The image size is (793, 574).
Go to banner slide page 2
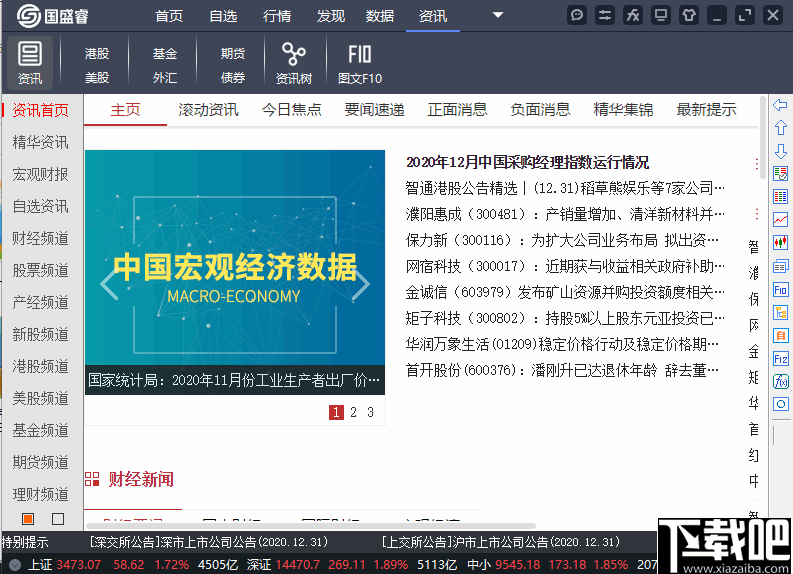pos(353,412)
